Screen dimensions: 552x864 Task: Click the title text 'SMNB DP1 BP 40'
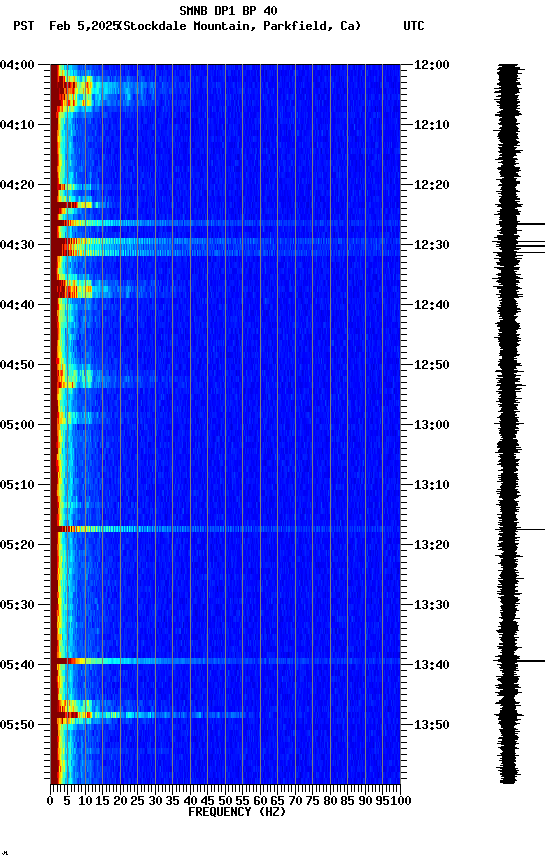228,10
